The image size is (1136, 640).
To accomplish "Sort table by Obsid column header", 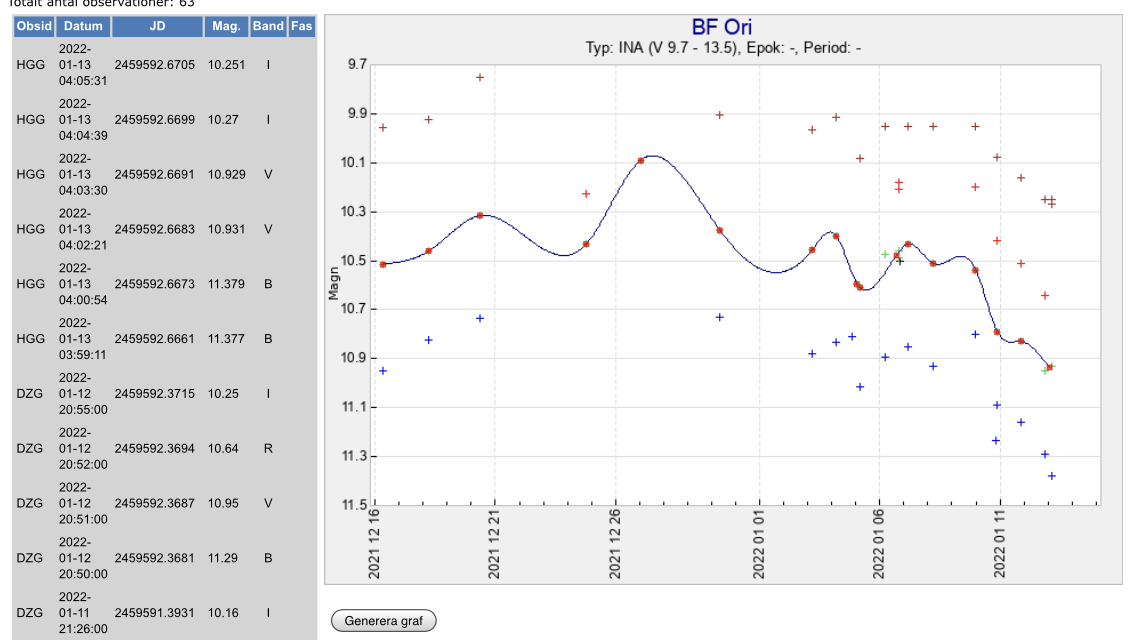I will (x=34, y=27).
